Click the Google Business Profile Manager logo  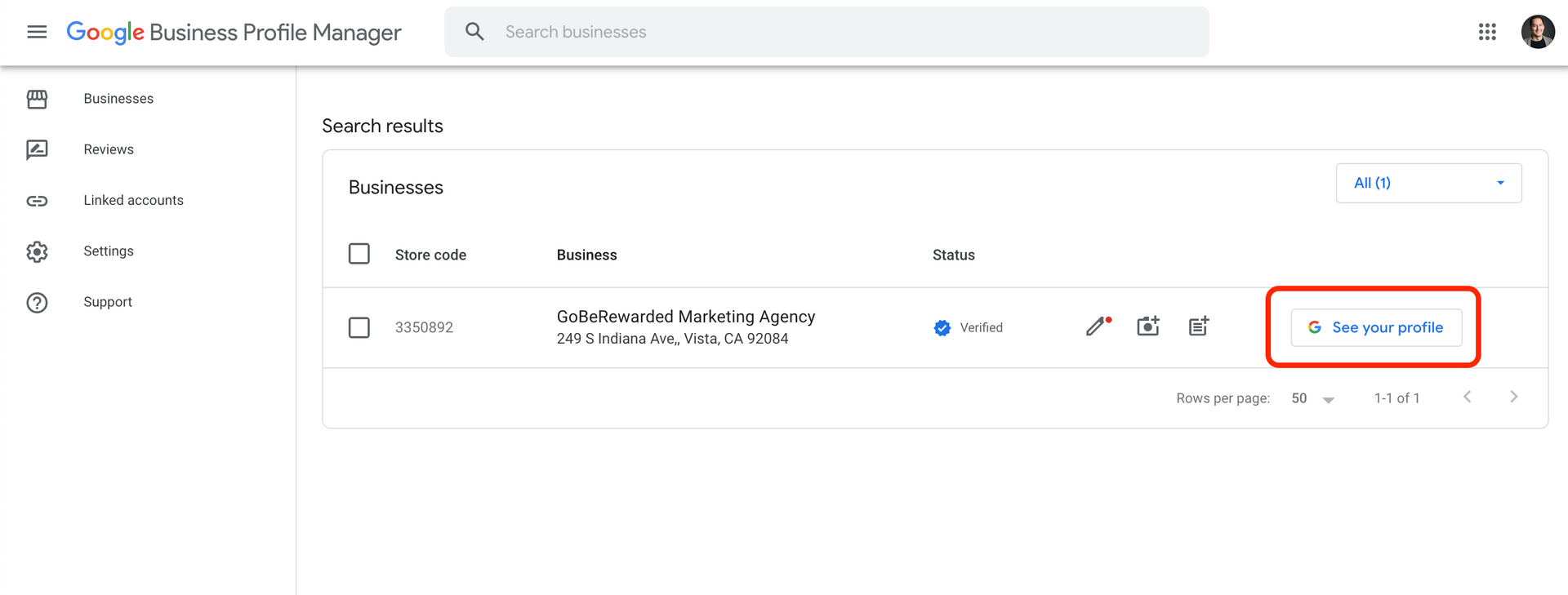[x=234, y=32]
